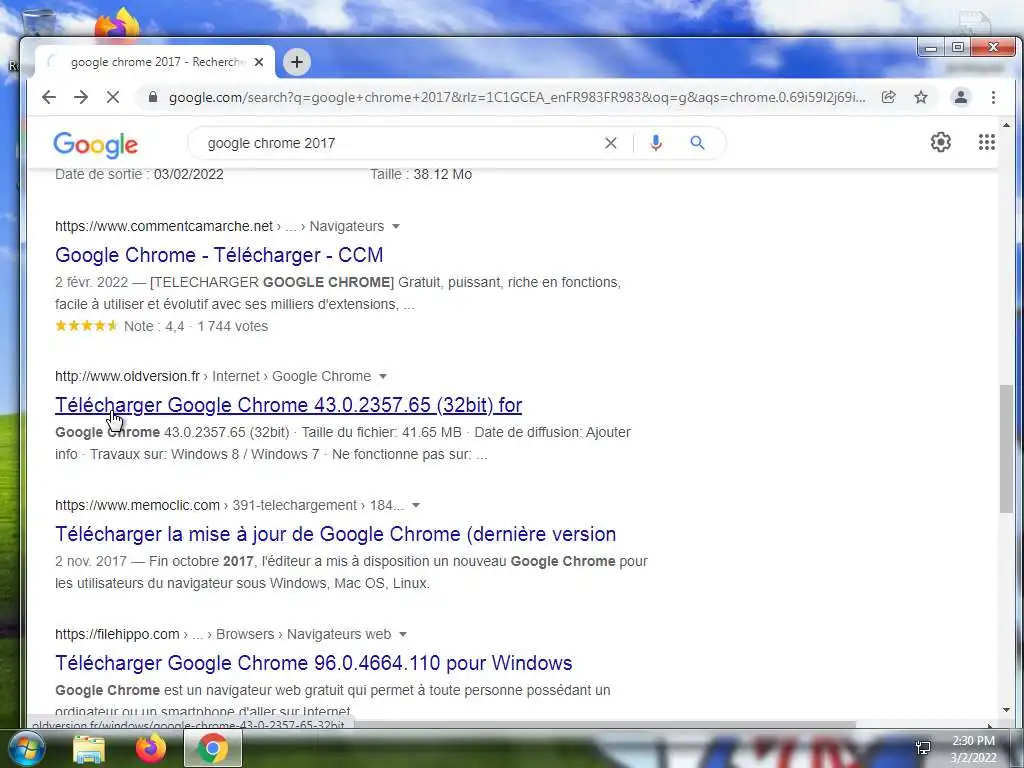The width and height of the screenshot is (1024, 768).
Task: Click into the Google search input field
Action: [x=398, y=143]
